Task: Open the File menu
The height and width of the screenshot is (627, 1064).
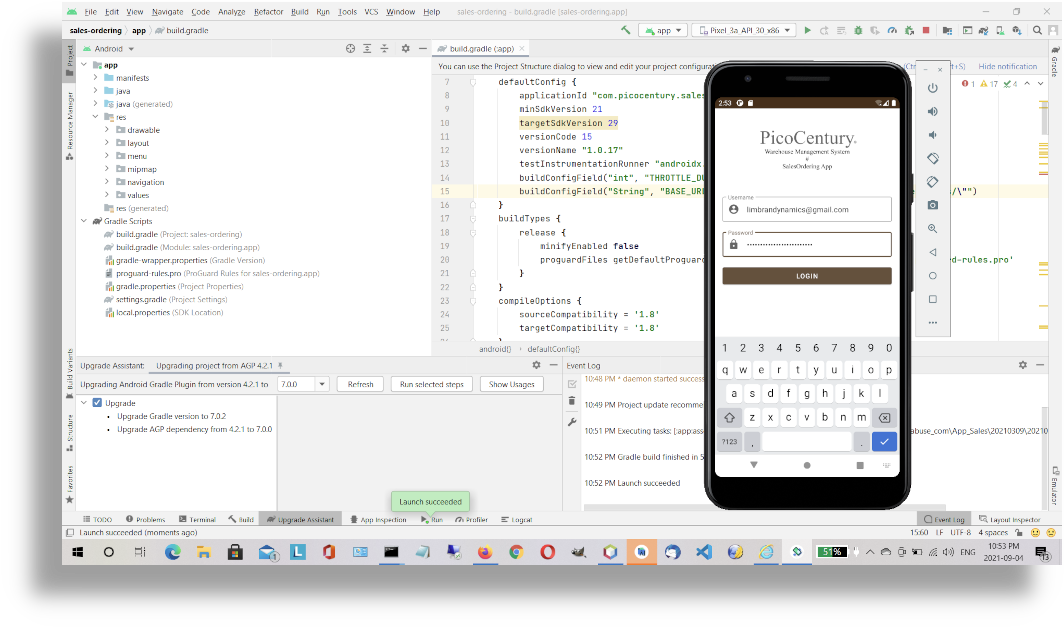Action: [91, 12]
